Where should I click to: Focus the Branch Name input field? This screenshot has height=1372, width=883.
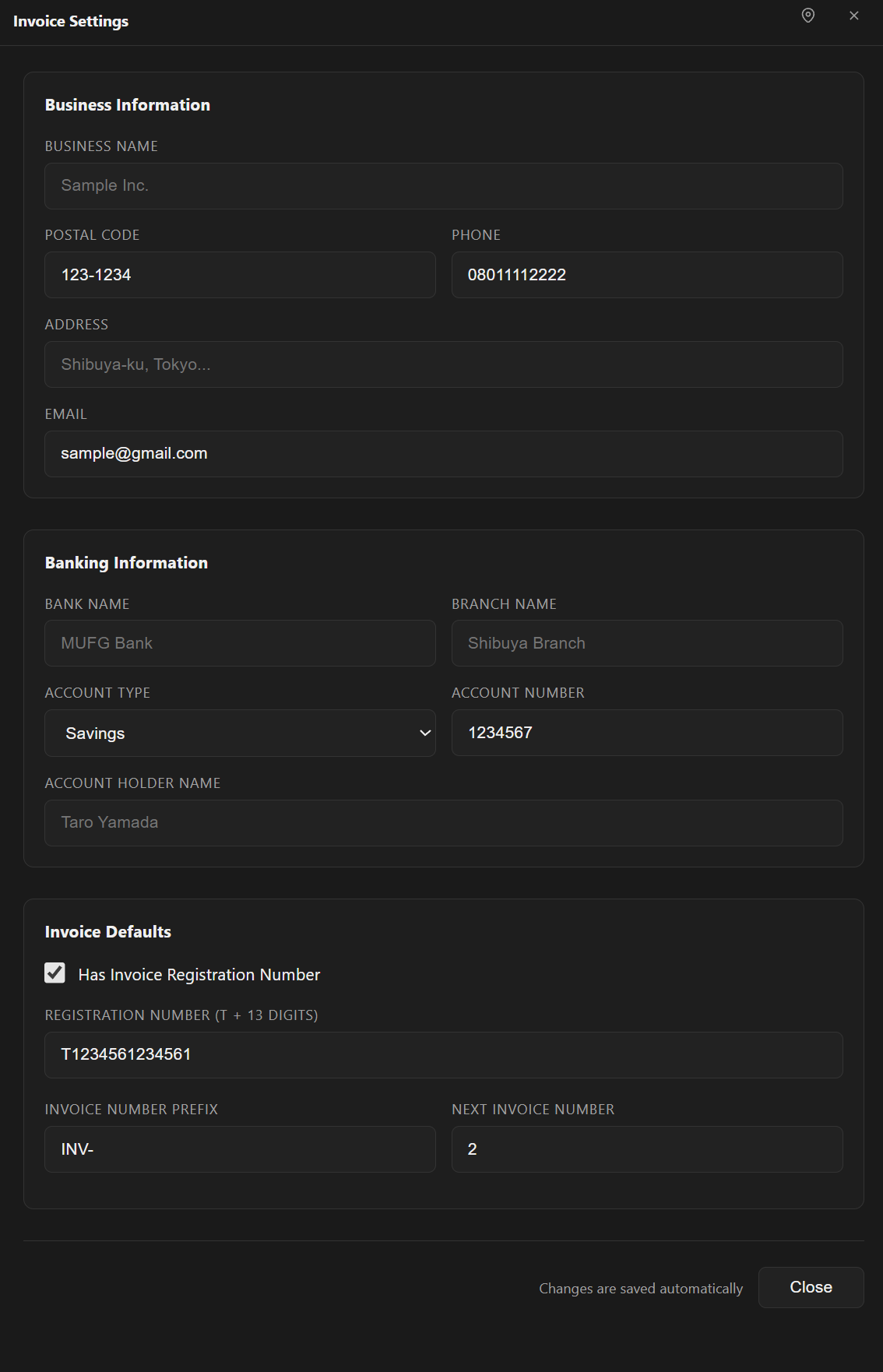coord(647,643)
